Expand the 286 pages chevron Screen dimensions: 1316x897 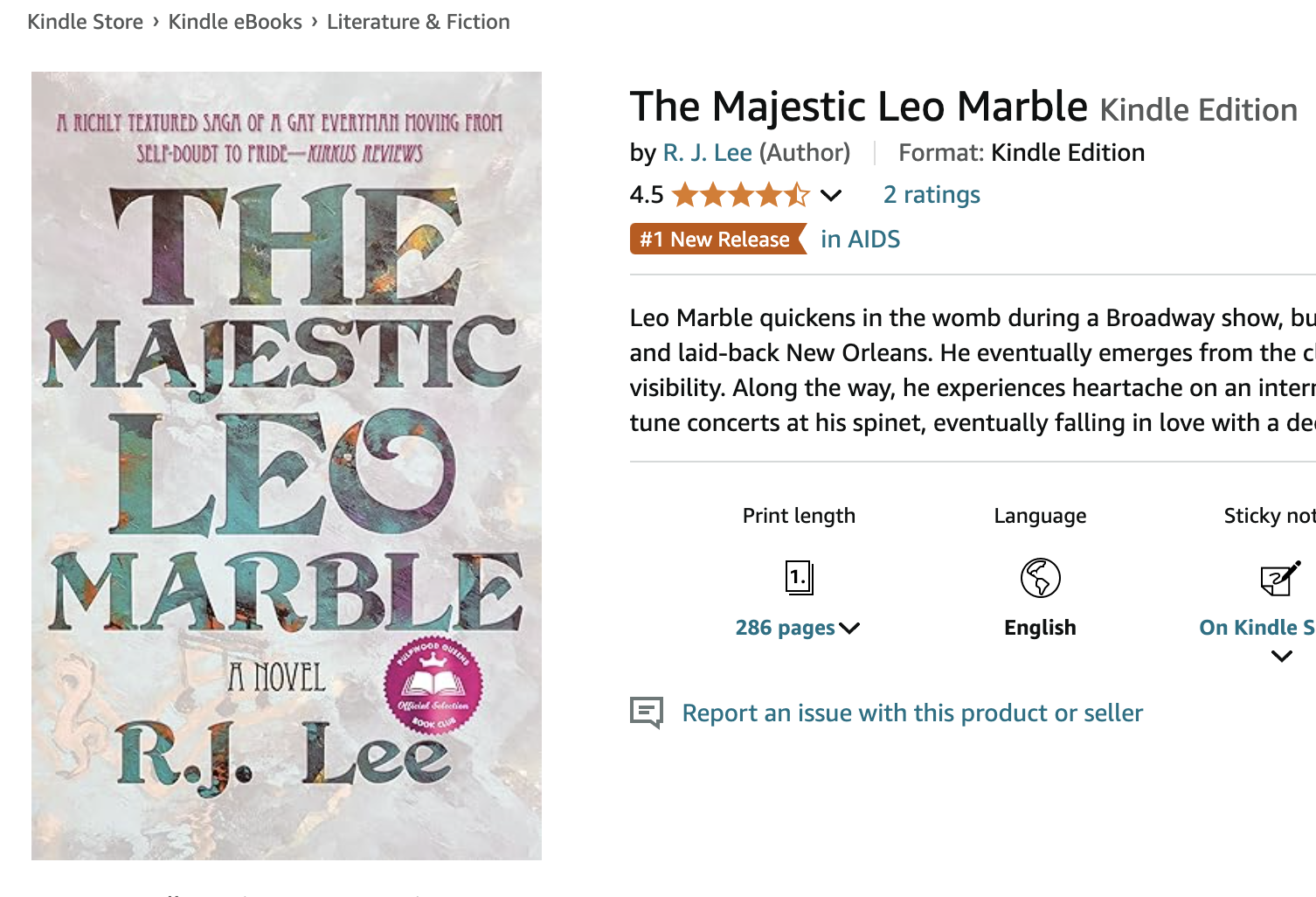849,629
